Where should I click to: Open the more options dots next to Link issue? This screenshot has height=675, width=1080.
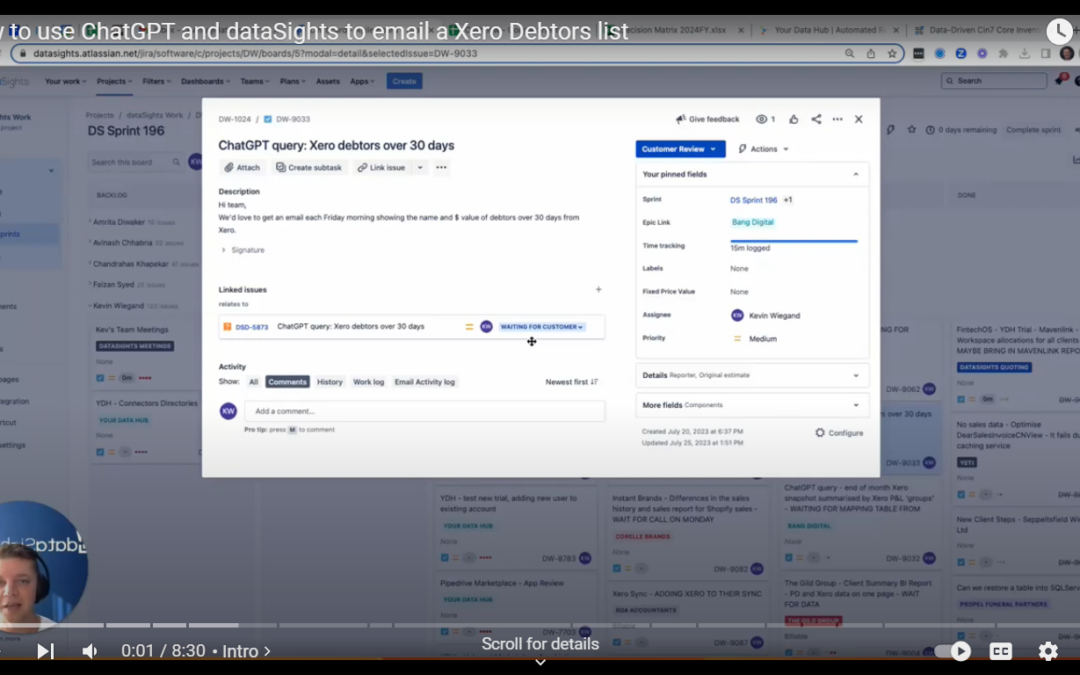(x=442, y=167)
